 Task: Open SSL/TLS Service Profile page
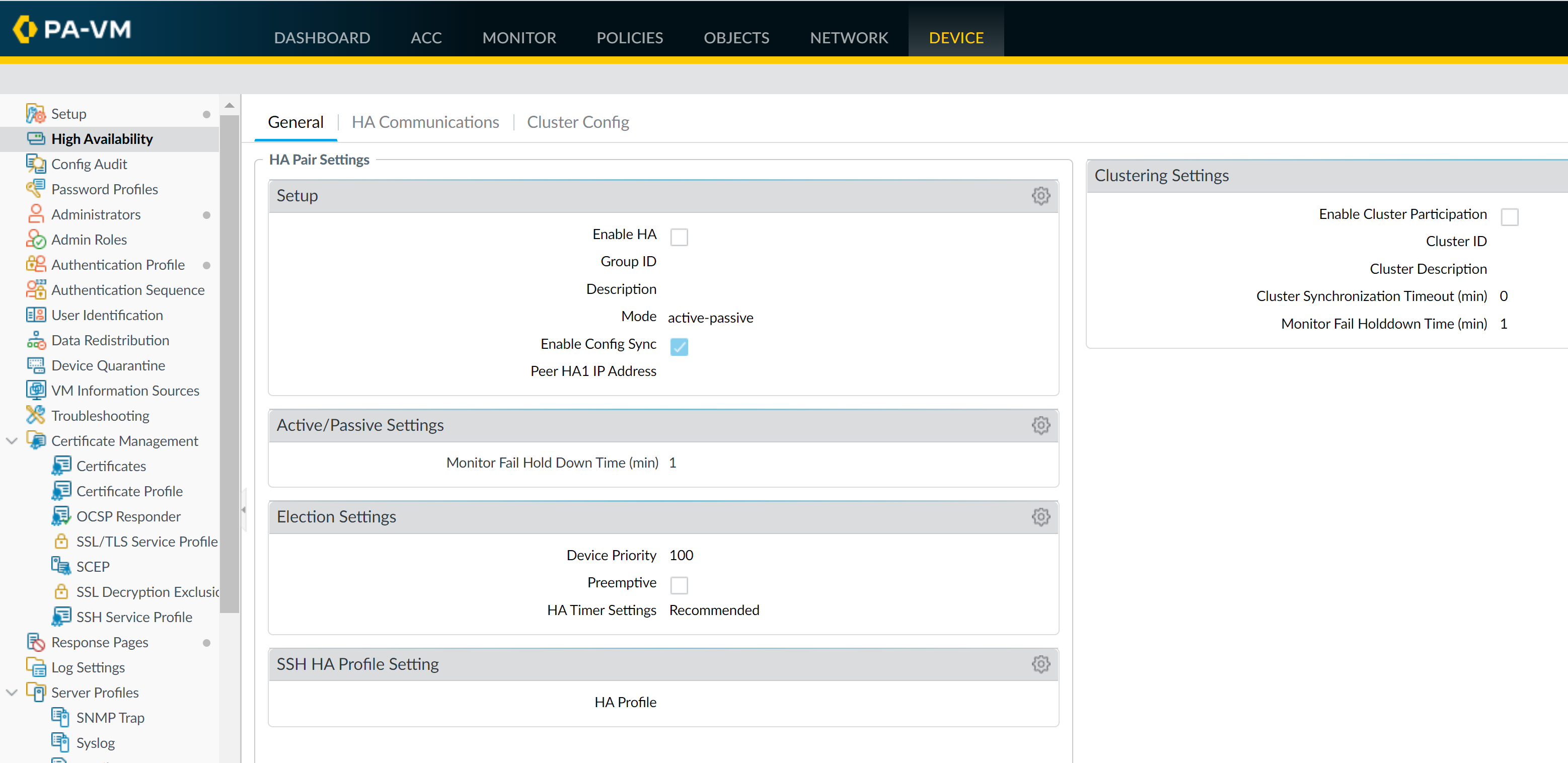pos(146,542)
